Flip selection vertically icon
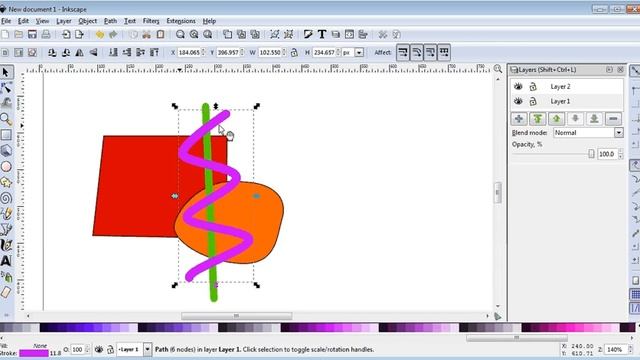Screen dimensions: 640x360 (93, 52)
